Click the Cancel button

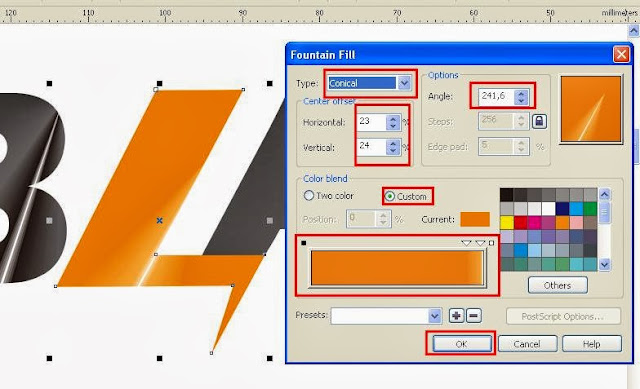(527, 344)
